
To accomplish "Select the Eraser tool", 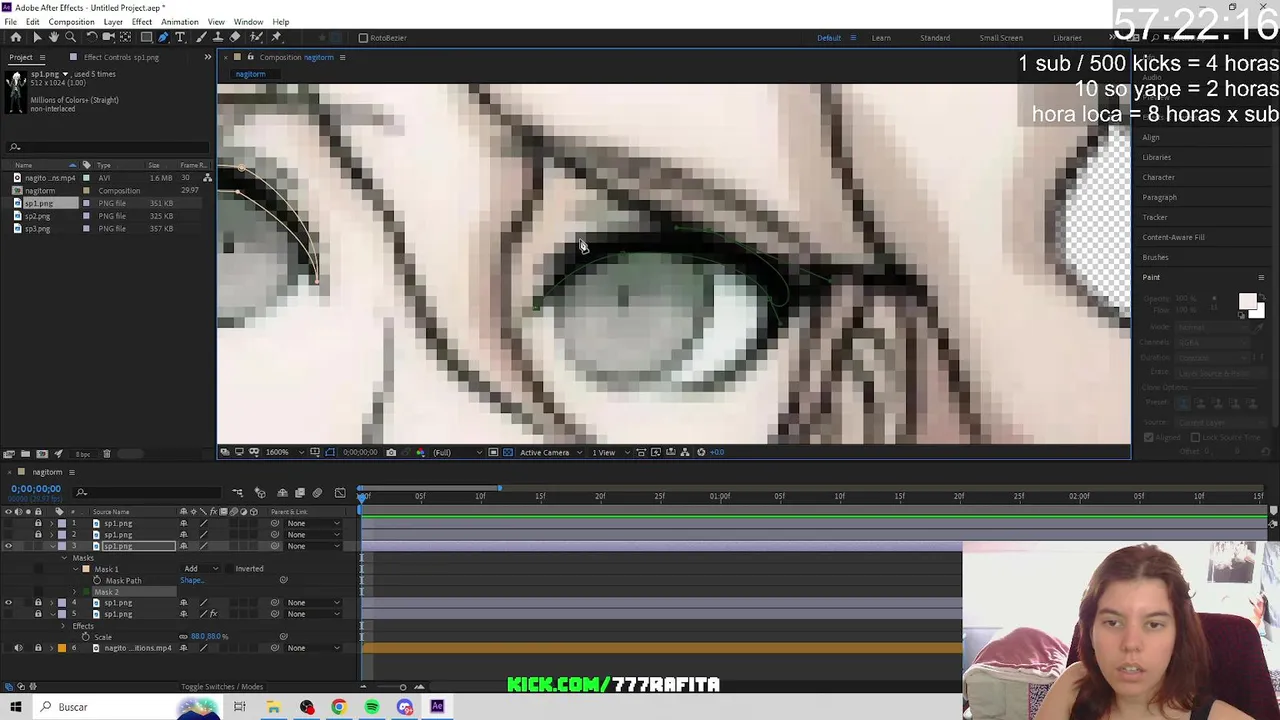I will (x=235, y=37).
